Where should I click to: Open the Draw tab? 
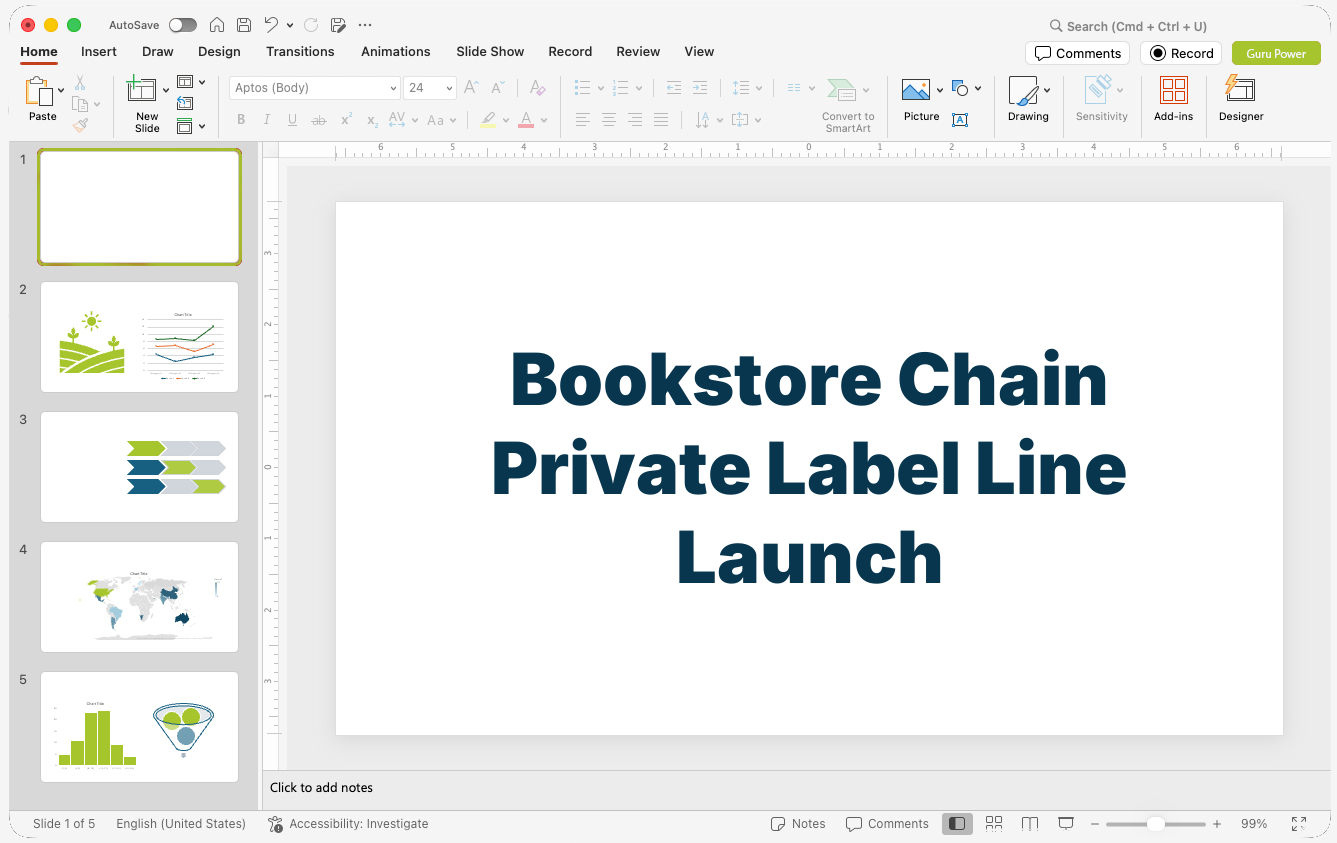point(157,51)
